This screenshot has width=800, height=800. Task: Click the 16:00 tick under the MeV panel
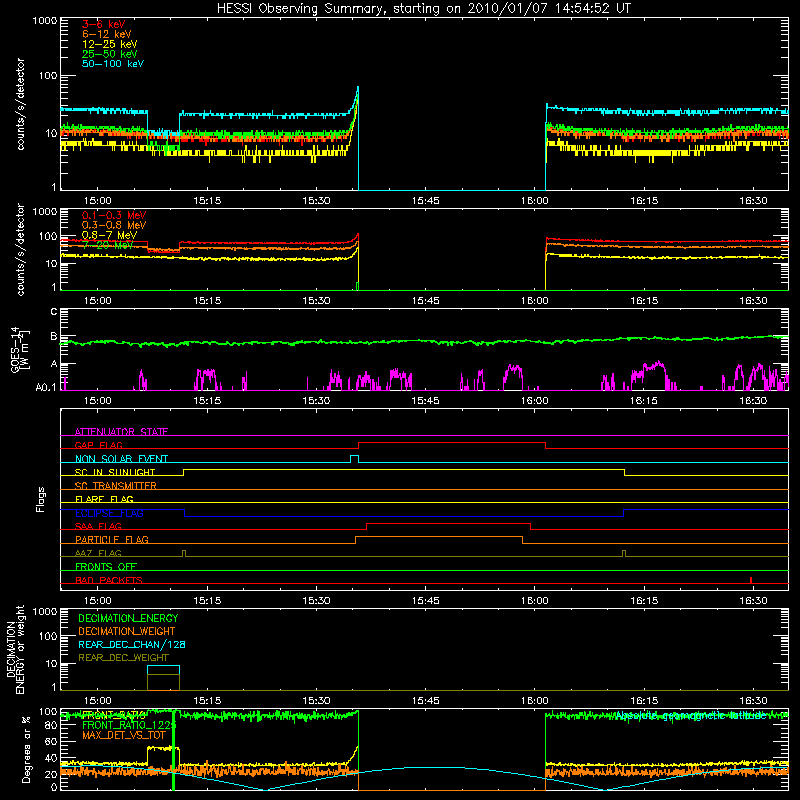[535, 301]
